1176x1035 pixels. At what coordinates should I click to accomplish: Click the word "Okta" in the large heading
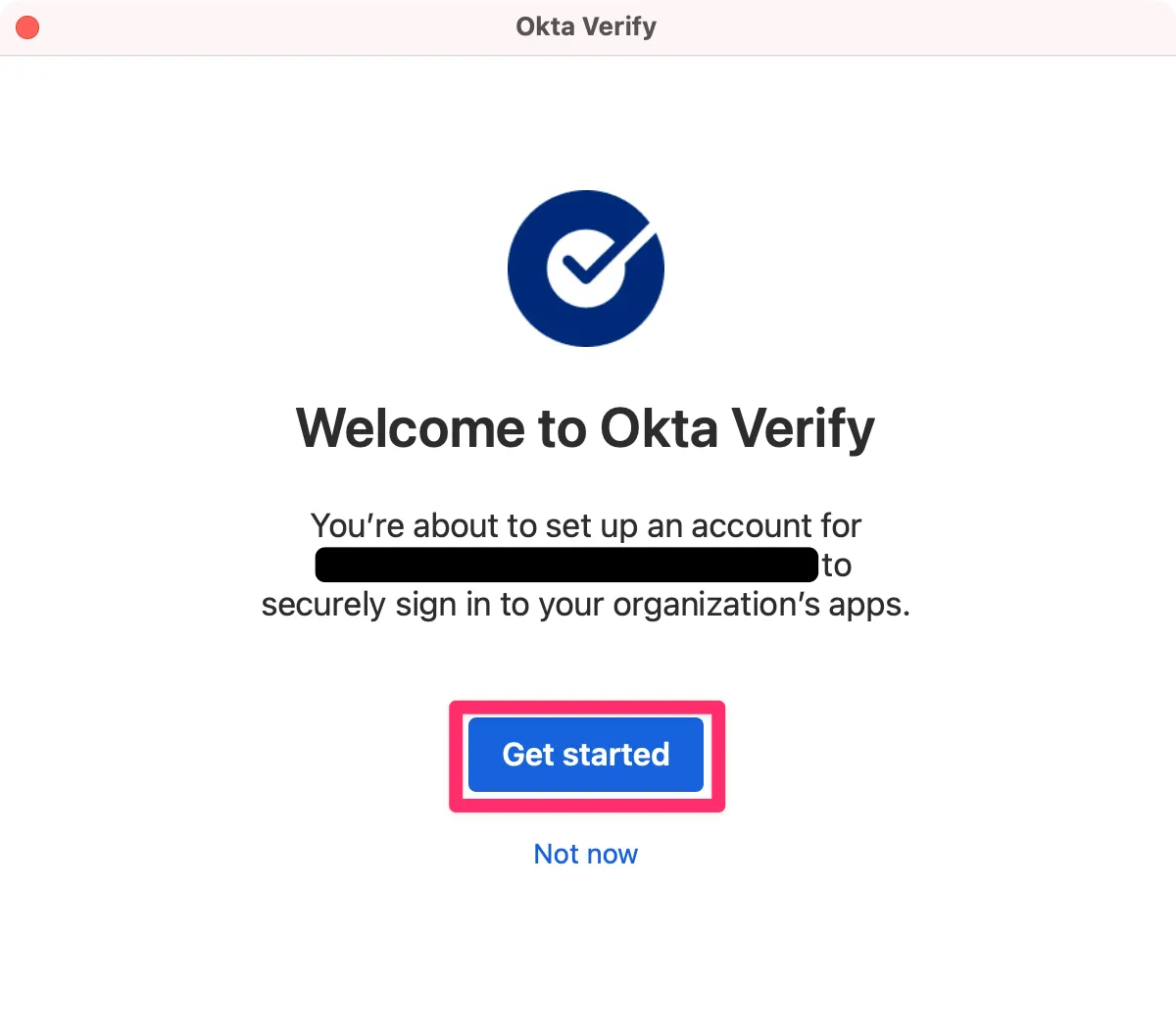[x=659, y=428]
